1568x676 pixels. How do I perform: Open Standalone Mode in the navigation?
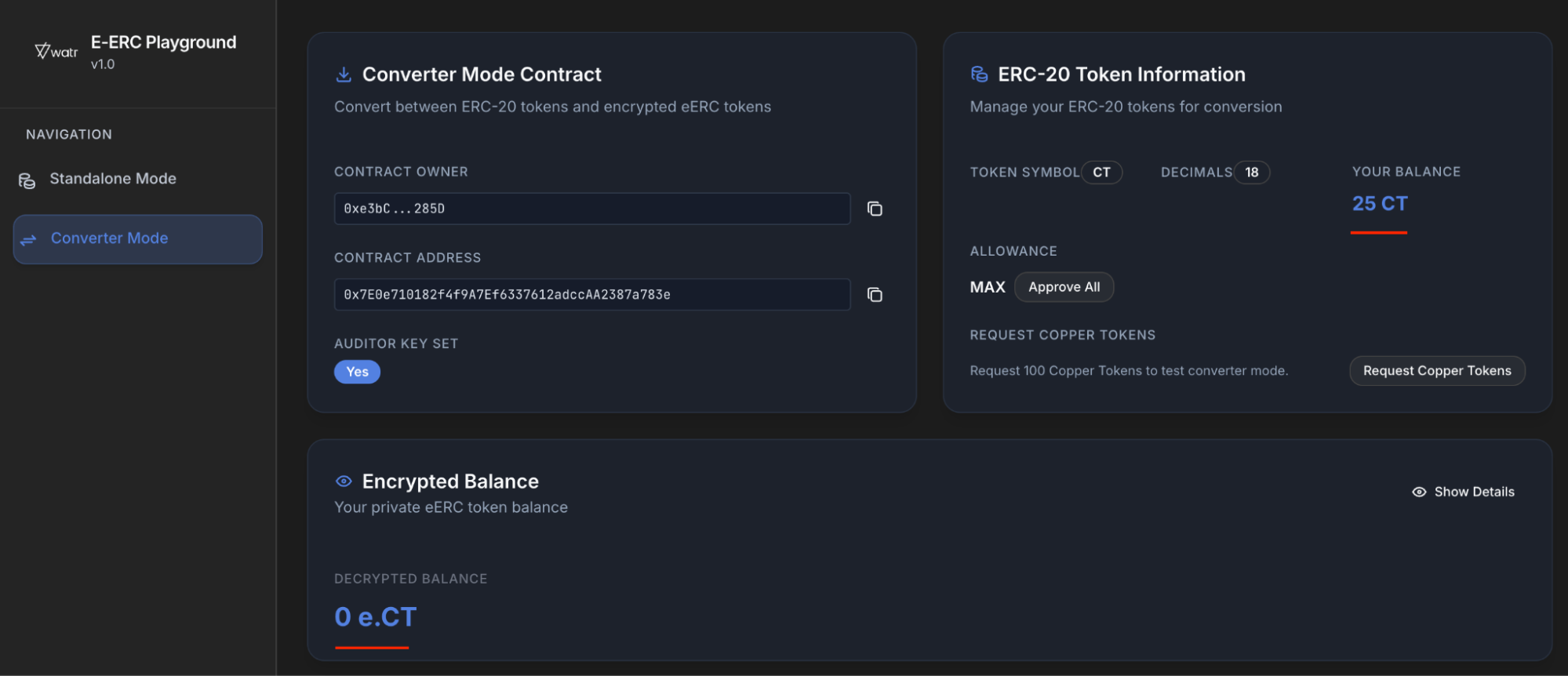click(x=113, y=179)
